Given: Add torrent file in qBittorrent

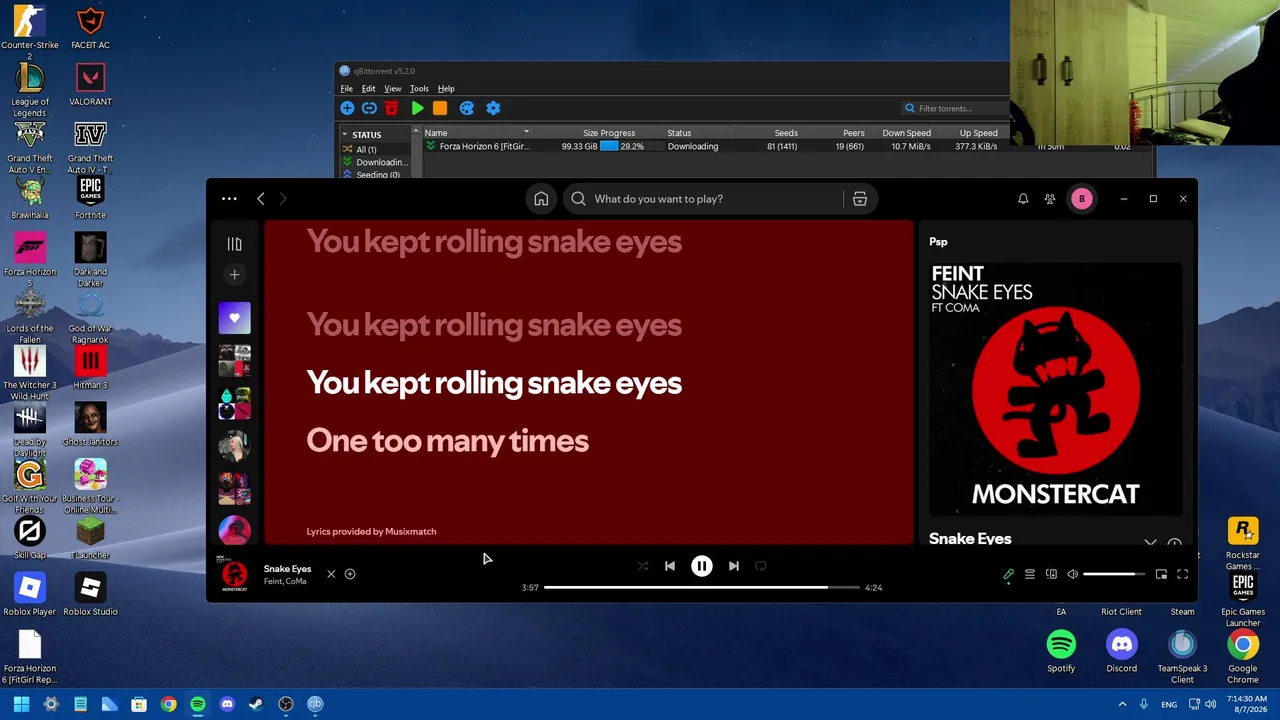Looking at the screenshot, I should 347,108.
